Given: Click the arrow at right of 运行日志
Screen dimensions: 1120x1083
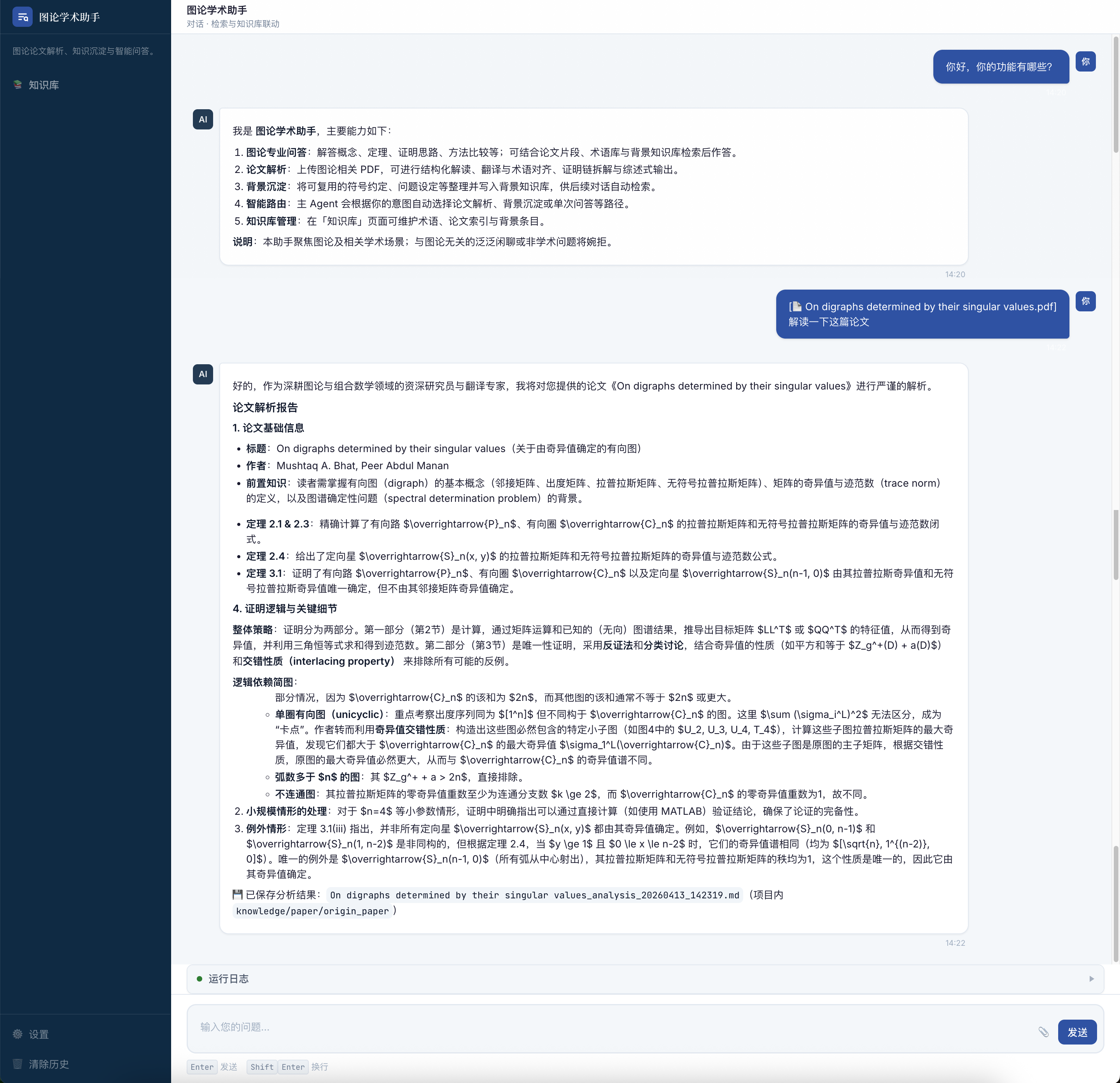Looking at the screenshot, I should (1092, 978).
